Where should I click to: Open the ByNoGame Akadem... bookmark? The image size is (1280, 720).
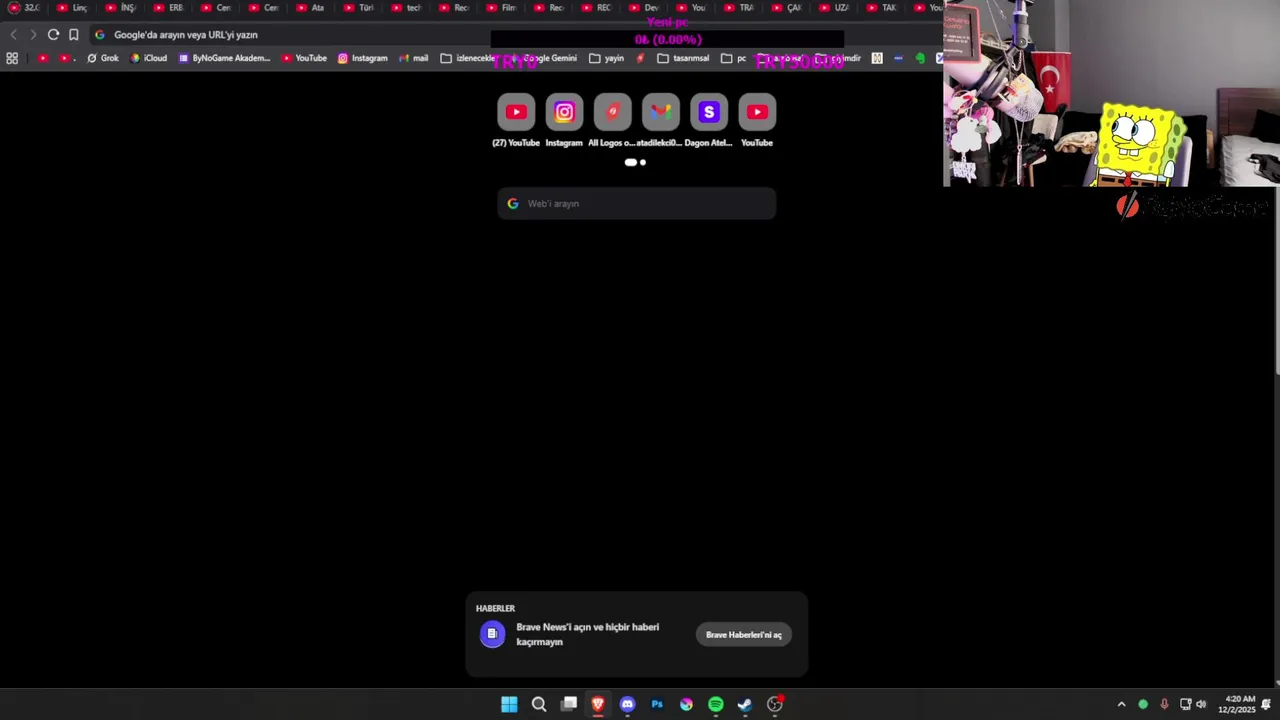[225, 58]
